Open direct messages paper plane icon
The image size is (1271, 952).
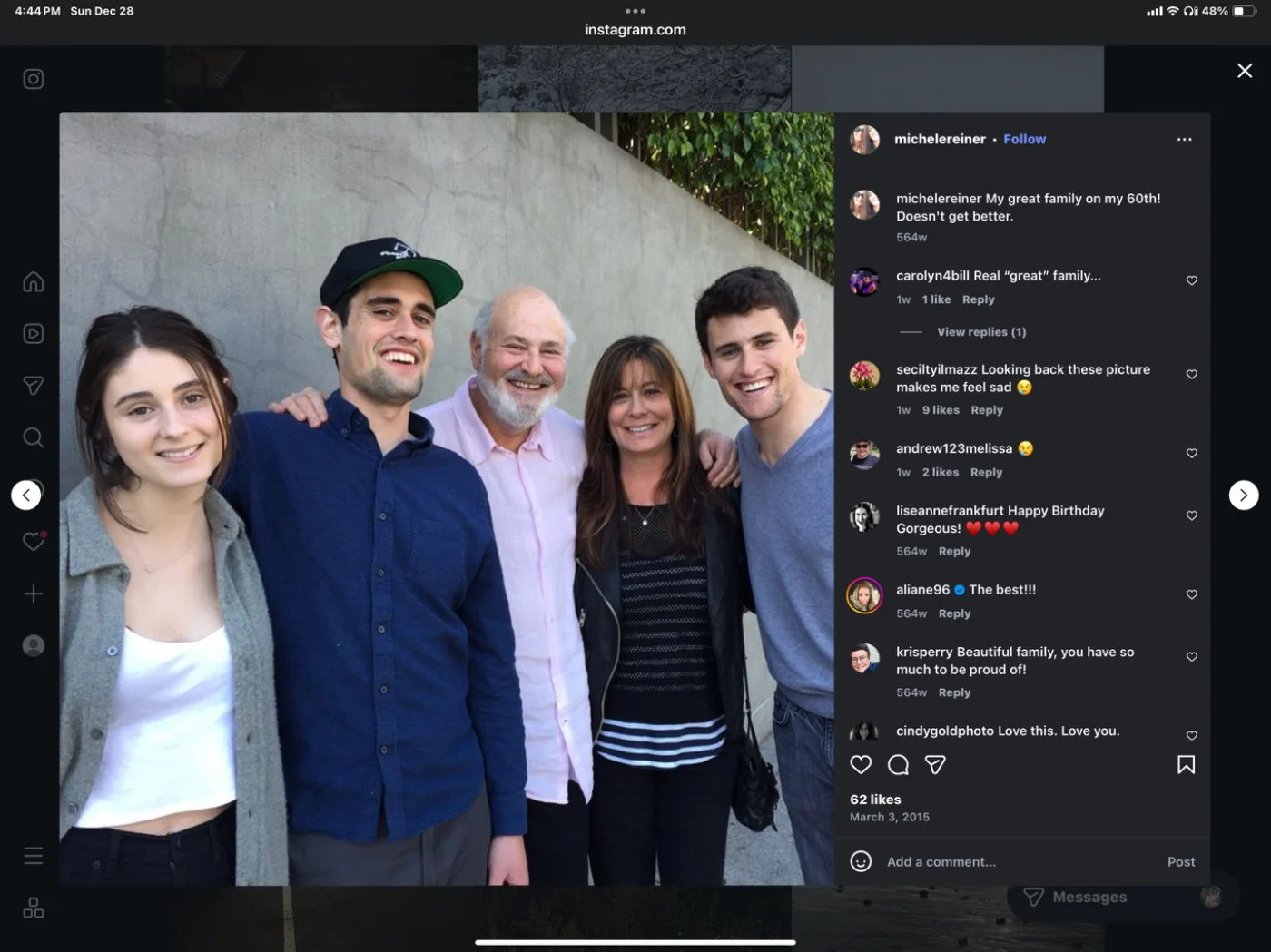point(34,386)
